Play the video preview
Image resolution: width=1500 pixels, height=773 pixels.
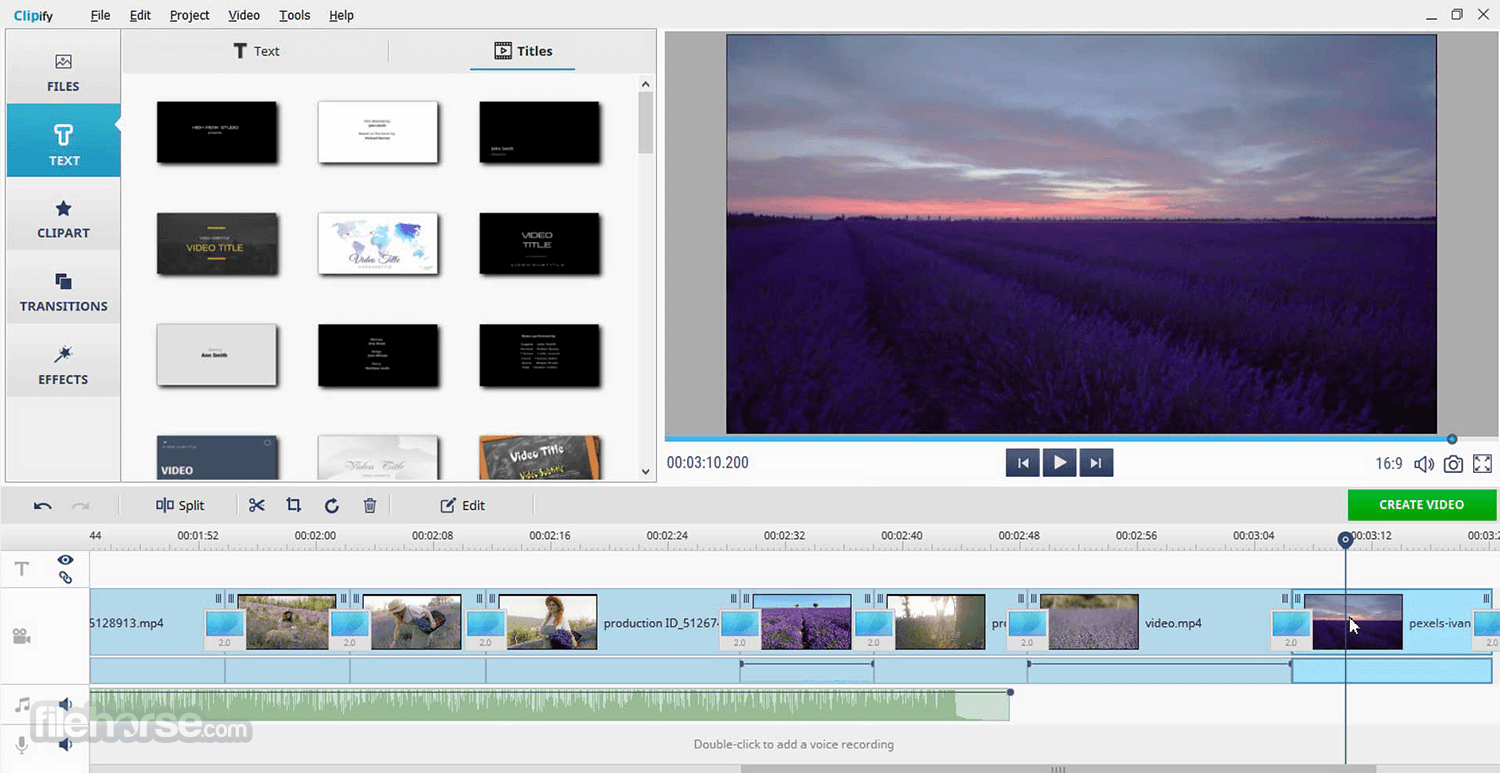pos(1059,462)
